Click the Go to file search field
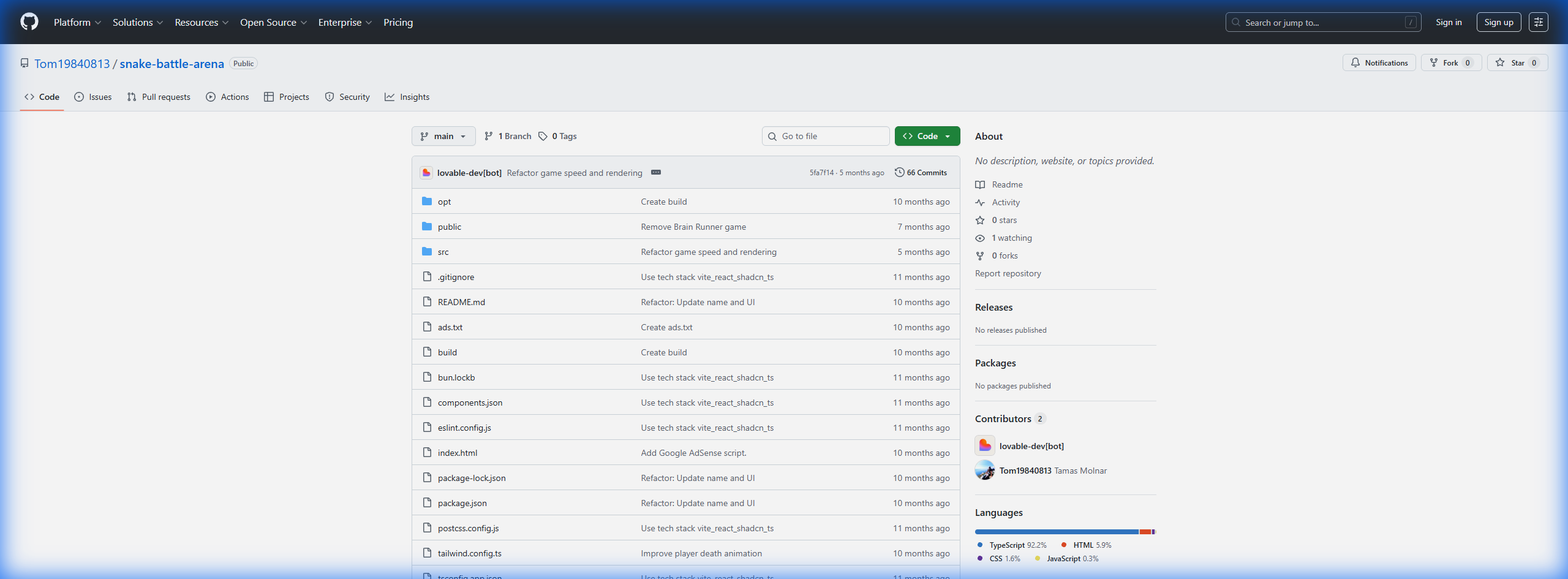The image size is (1568, 579). [x=826, y=136]
